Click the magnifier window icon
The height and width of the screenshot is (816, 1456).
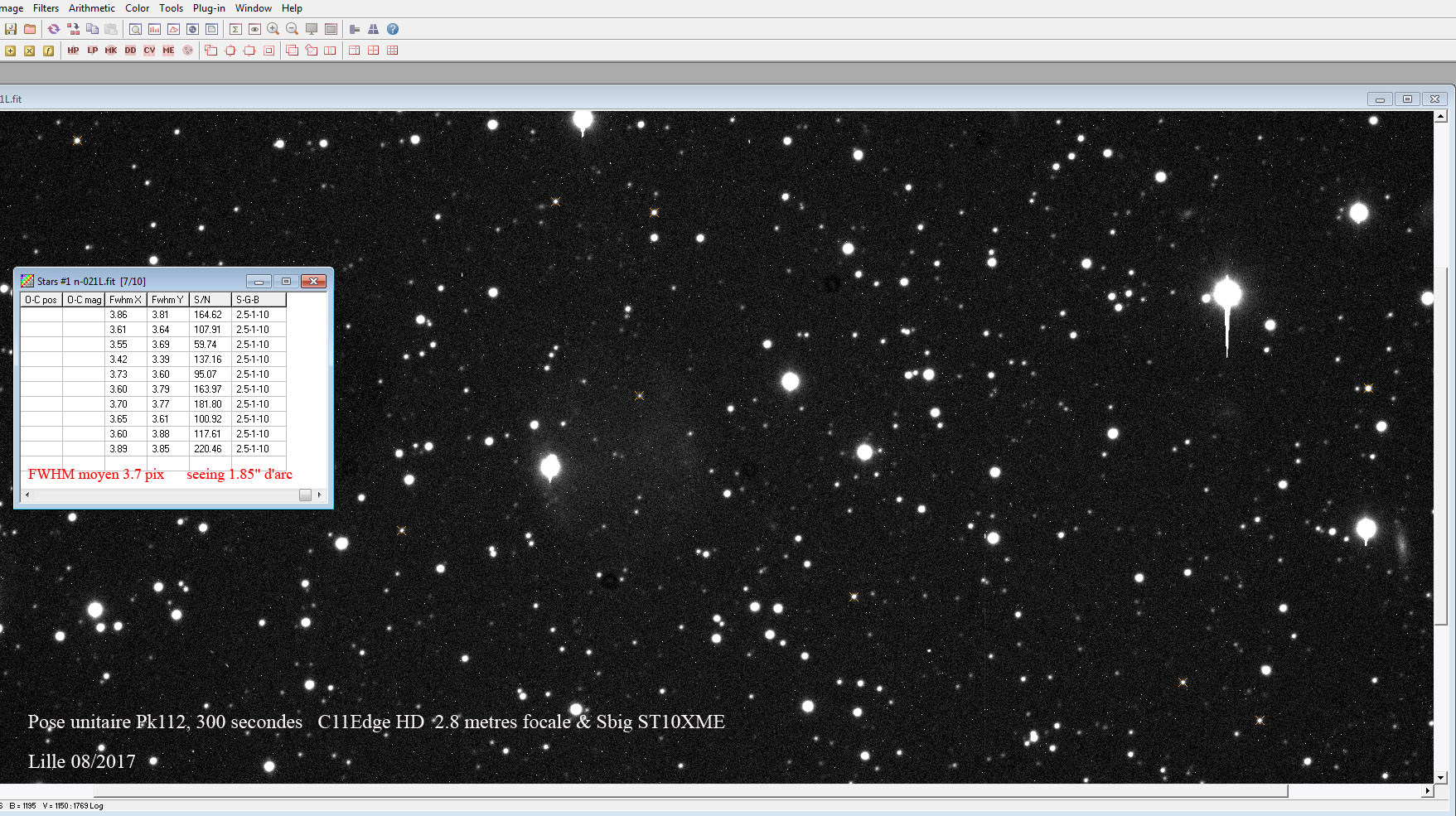135,29
